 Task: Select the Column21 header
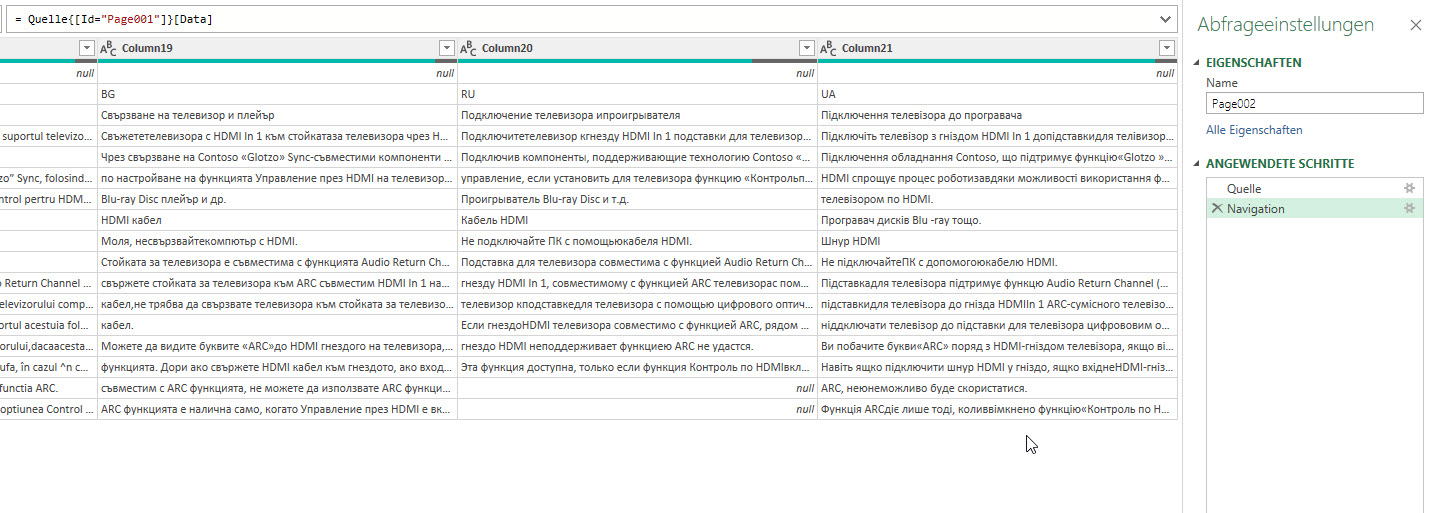[997, 48]
